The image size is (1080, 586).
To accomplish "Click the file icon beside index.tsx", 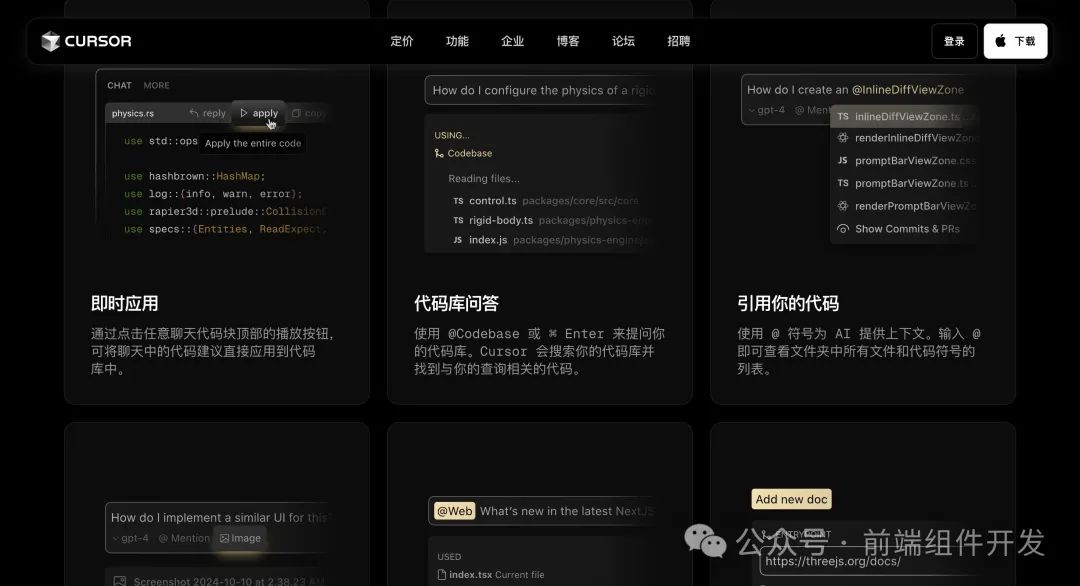I will pos(443,575).
